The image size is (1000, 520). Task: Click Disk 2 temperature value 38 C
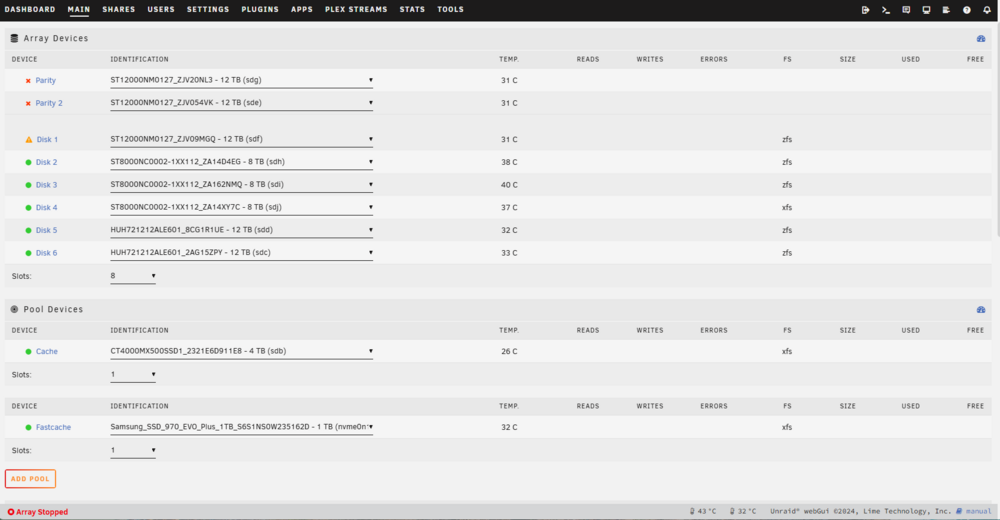[509, 162]
